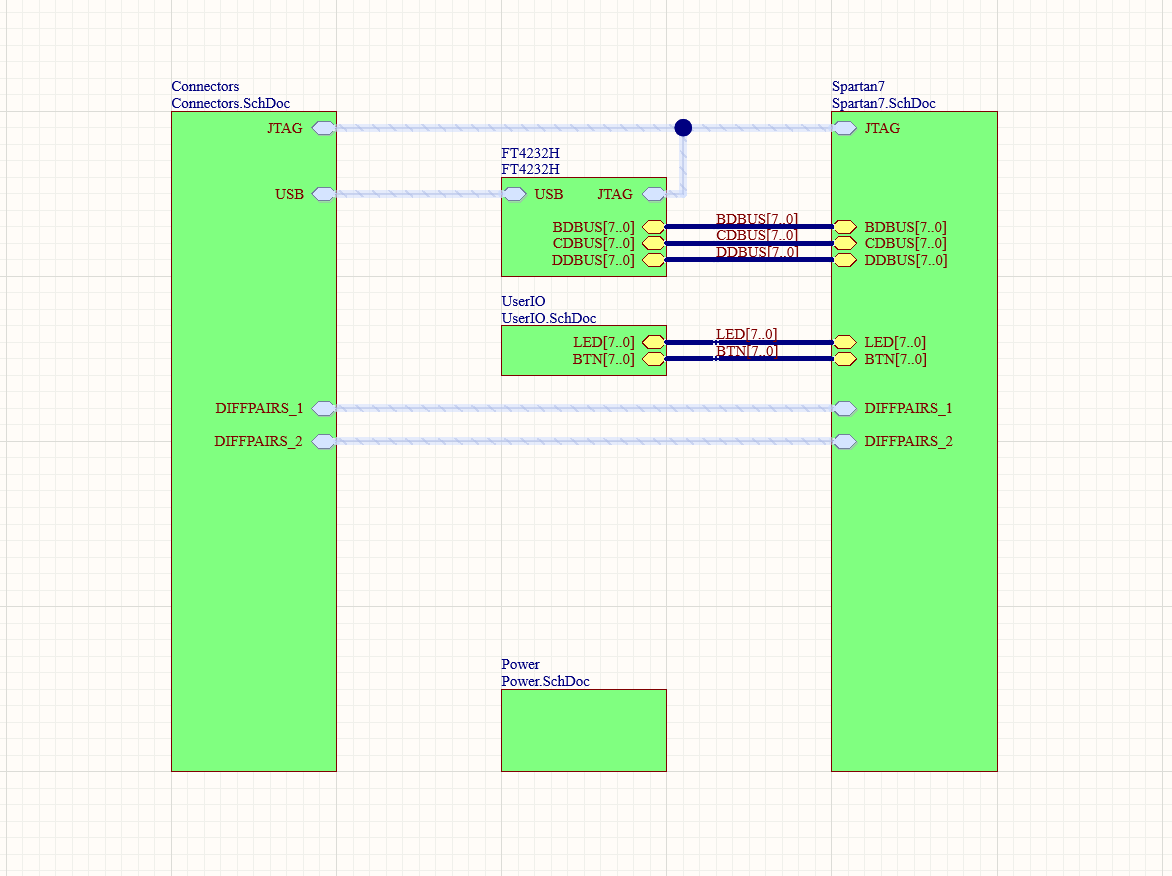Click the DIFFPAIRS_1 port arrow on Spartan7 sheet
This screenshot has height=876, width=1172.
[x=844, y=408]
